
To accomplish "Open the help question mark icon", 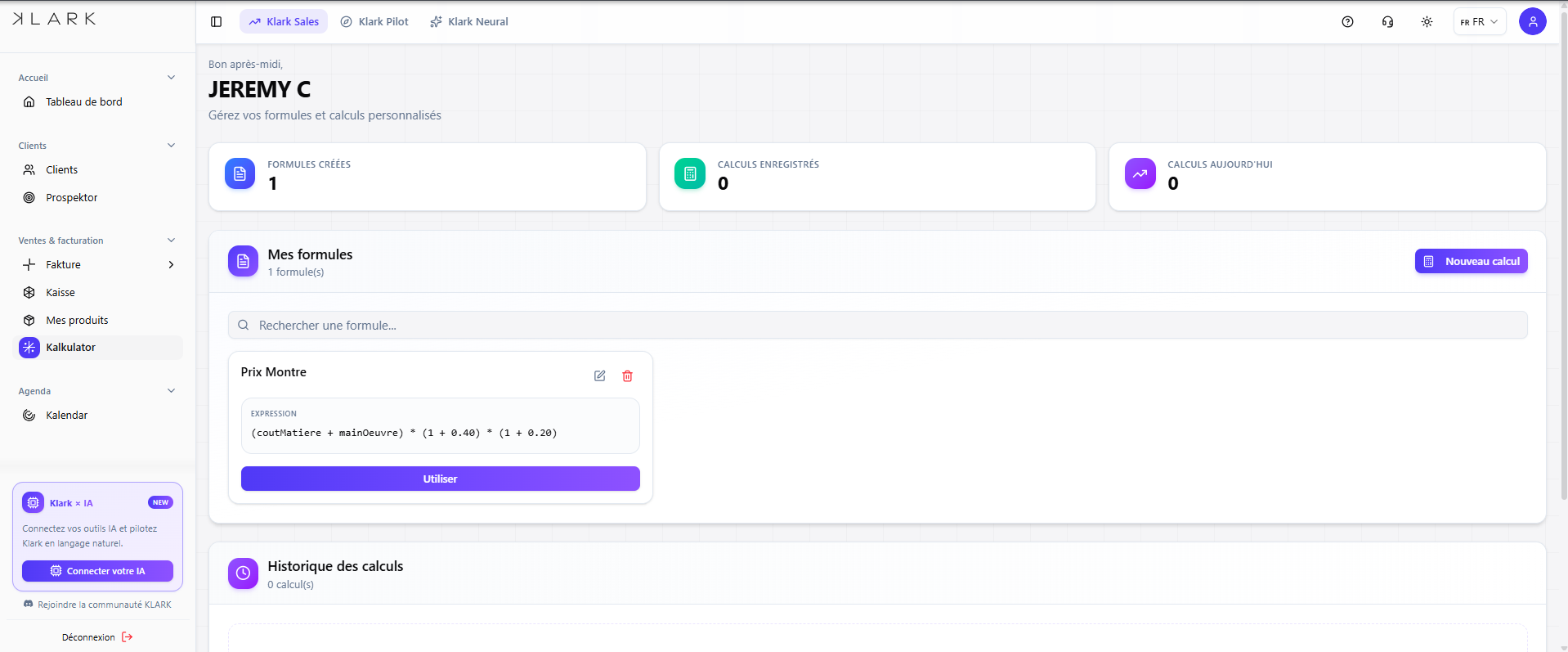I will (x=1347, y=22).
